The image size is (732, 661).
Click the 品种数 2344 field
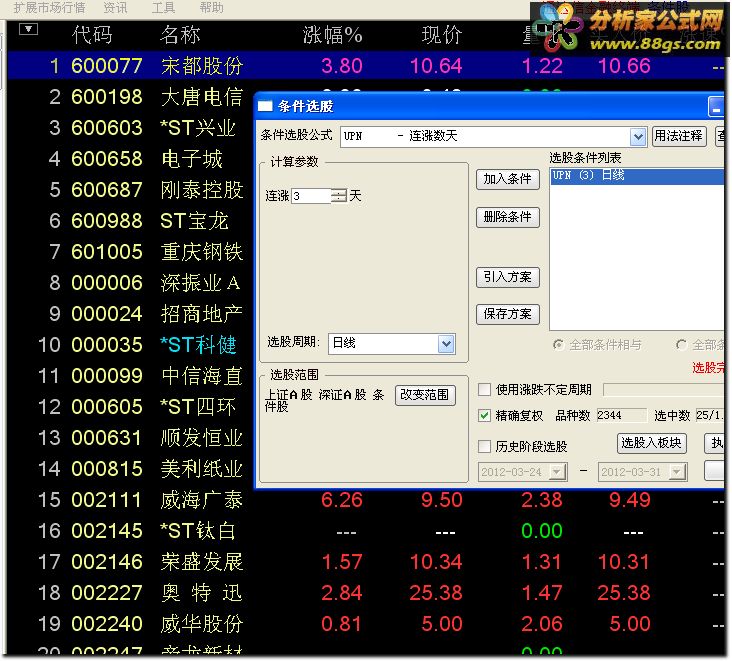click(x=621, y=415)
